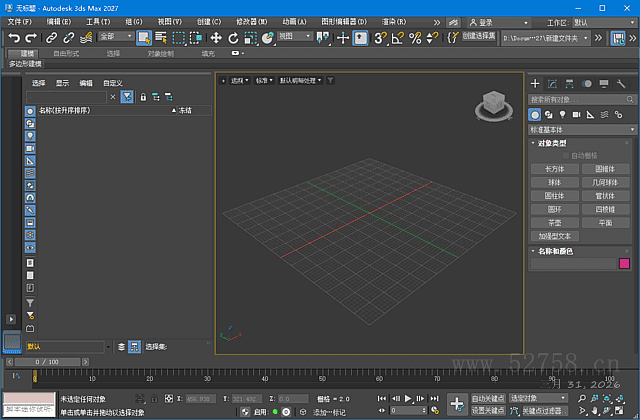640x420 pixels.
Task: Activate the Select and Place tool
Action: (267, 38)
